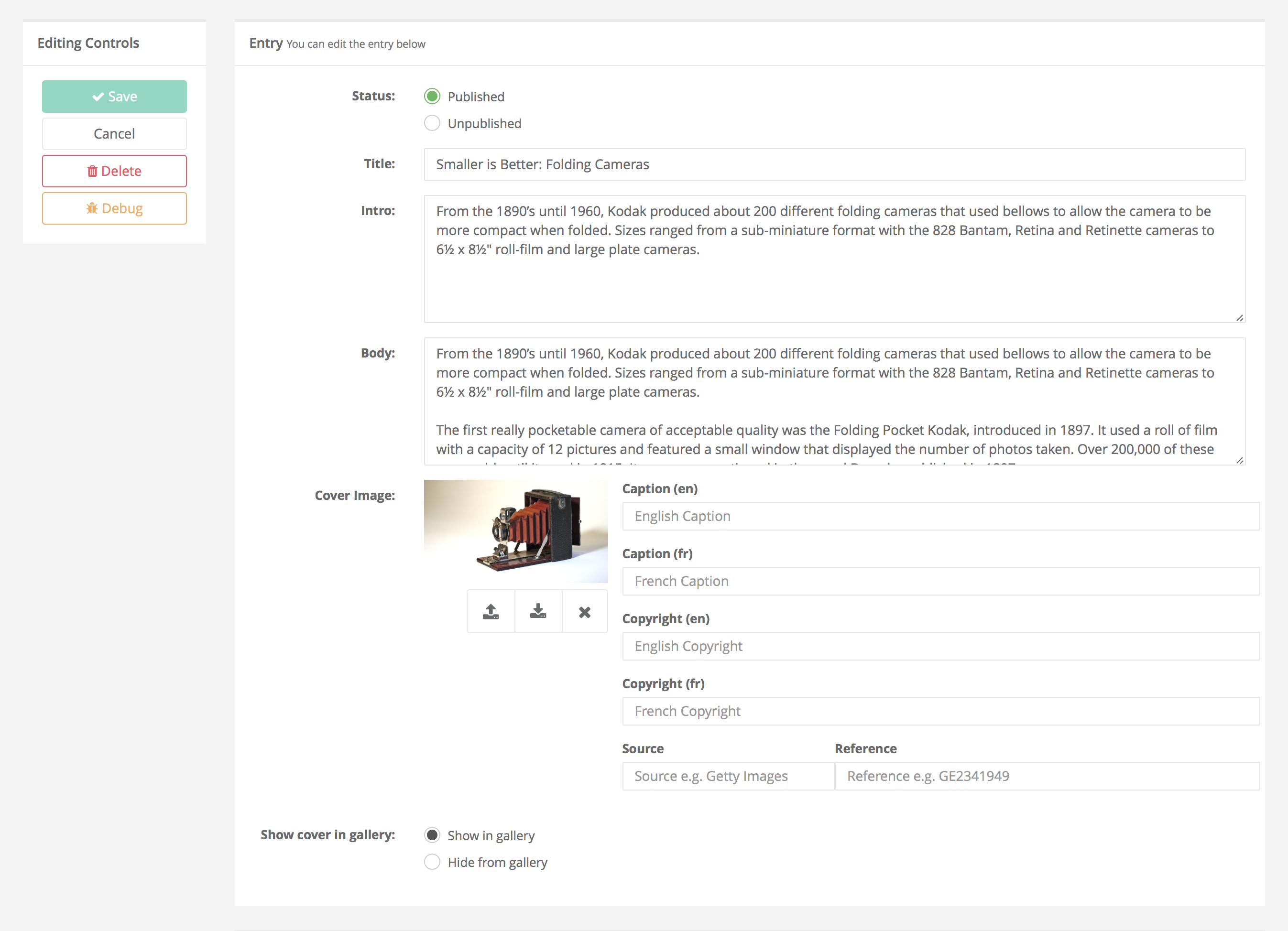Viewport: 1288px width, 931px height.
Task: Click the upload image icon
Action: (x=491, y=611)
